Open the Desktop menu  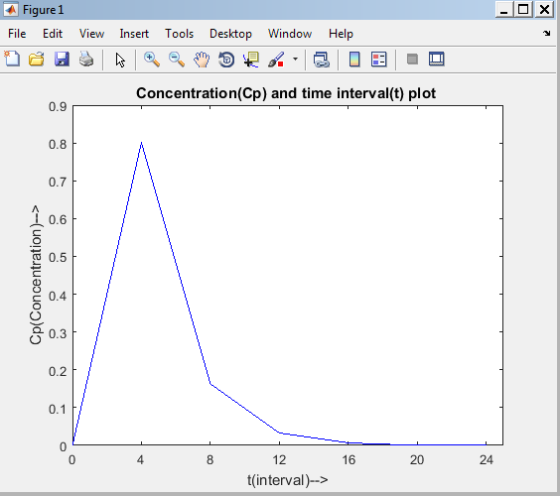coord(231,34)
